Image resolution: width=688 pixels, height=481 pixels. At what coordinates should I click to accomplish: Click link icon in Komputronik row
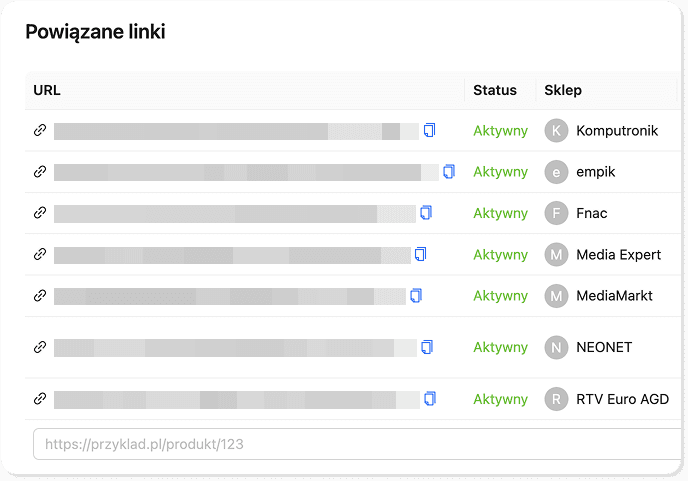tap(40, 131)
